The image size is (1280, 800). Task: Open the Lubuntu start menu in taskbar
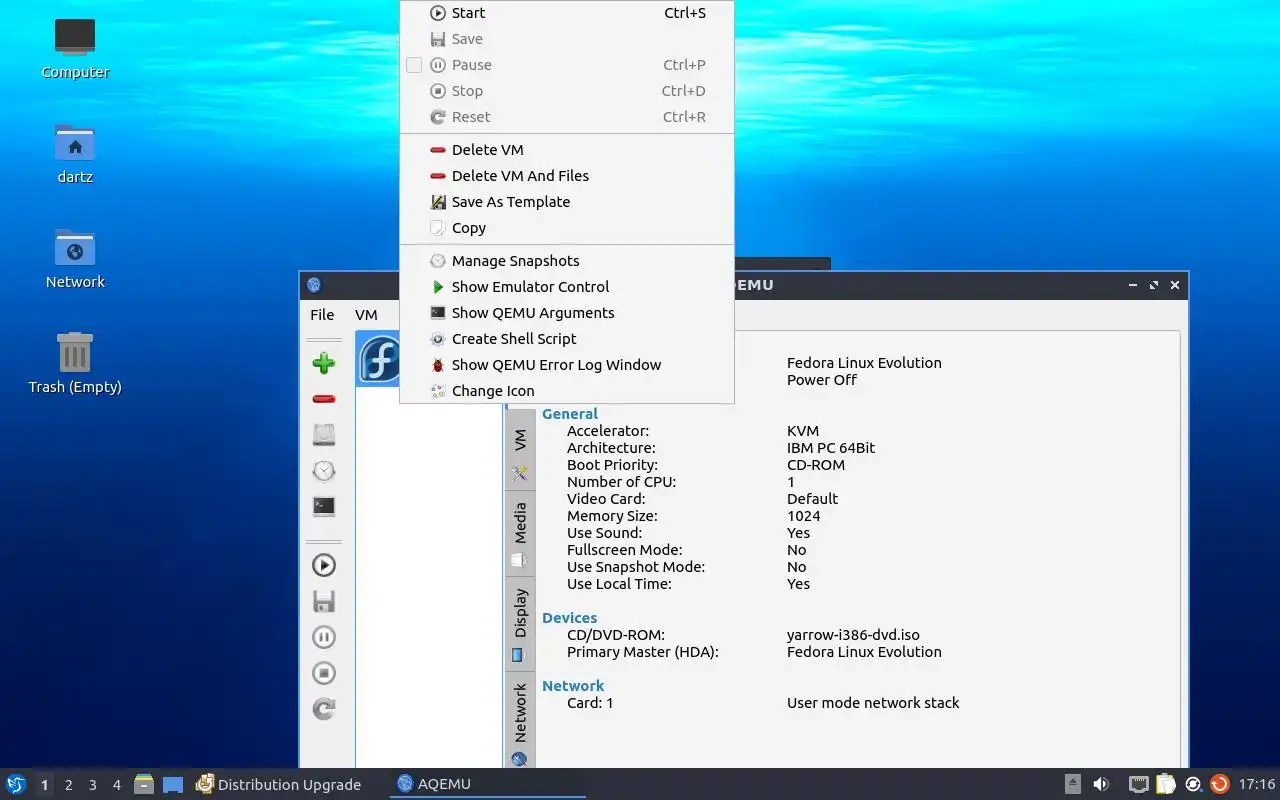coord(16,784)
